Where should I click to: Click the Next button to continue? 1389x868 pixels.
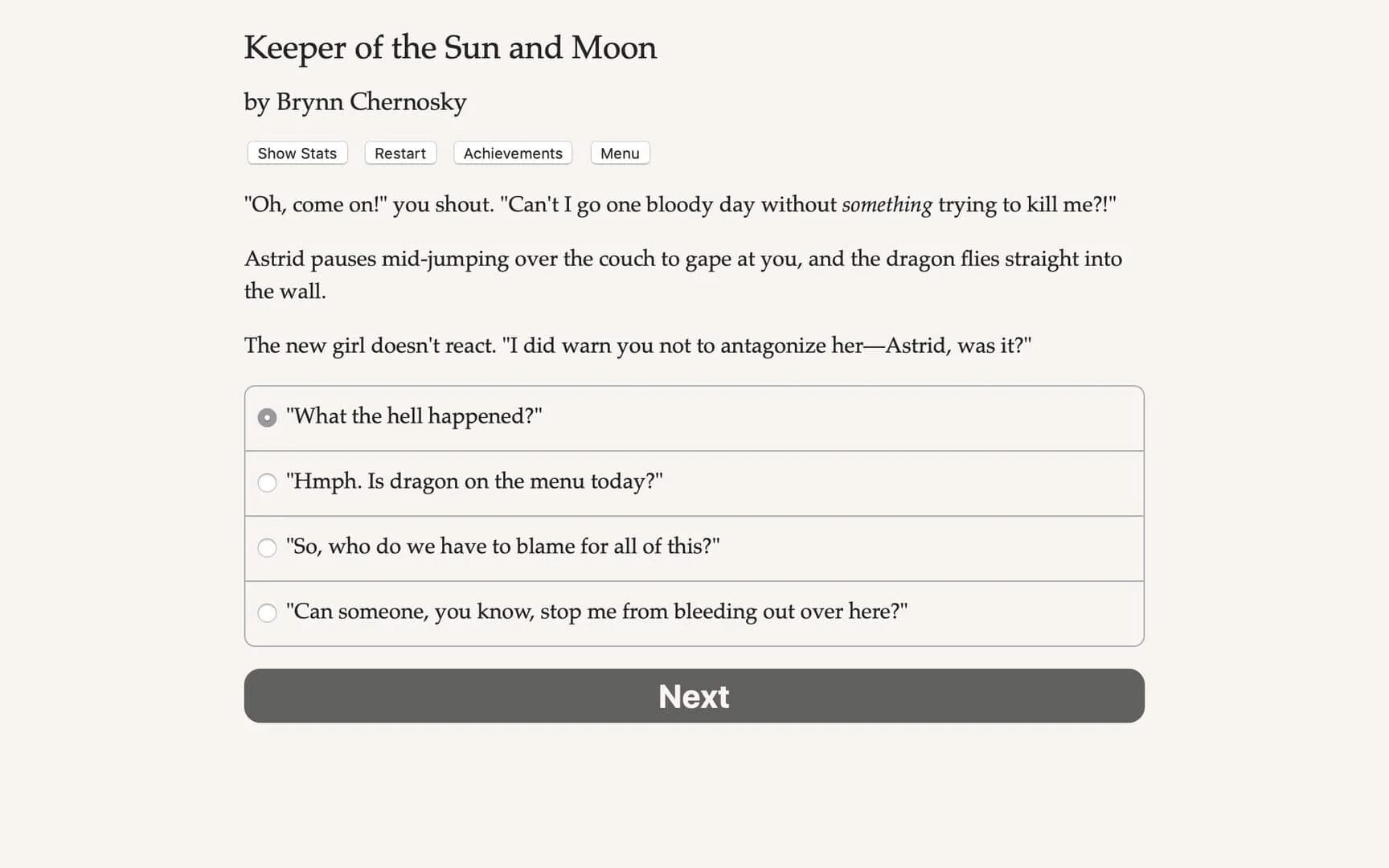694,696
